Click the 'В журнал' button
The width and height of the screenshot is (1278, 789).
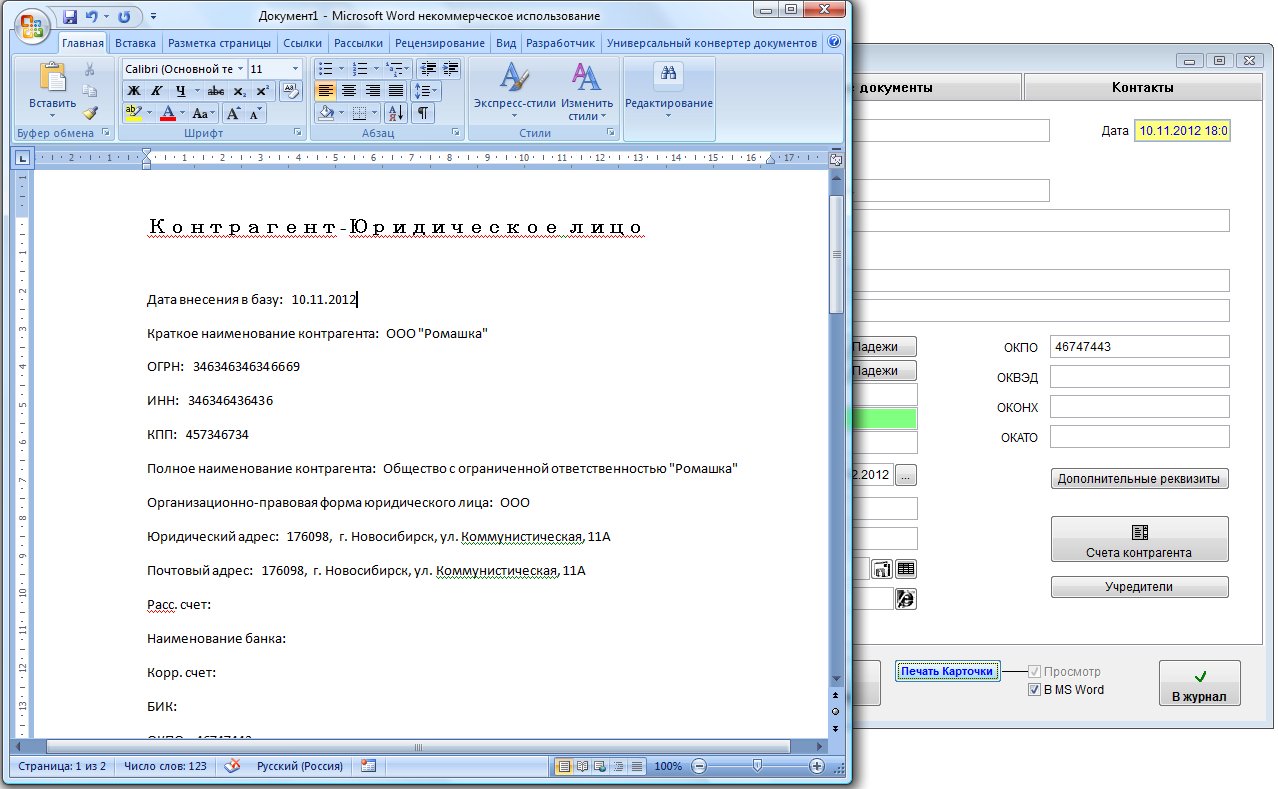(1199, 683)
